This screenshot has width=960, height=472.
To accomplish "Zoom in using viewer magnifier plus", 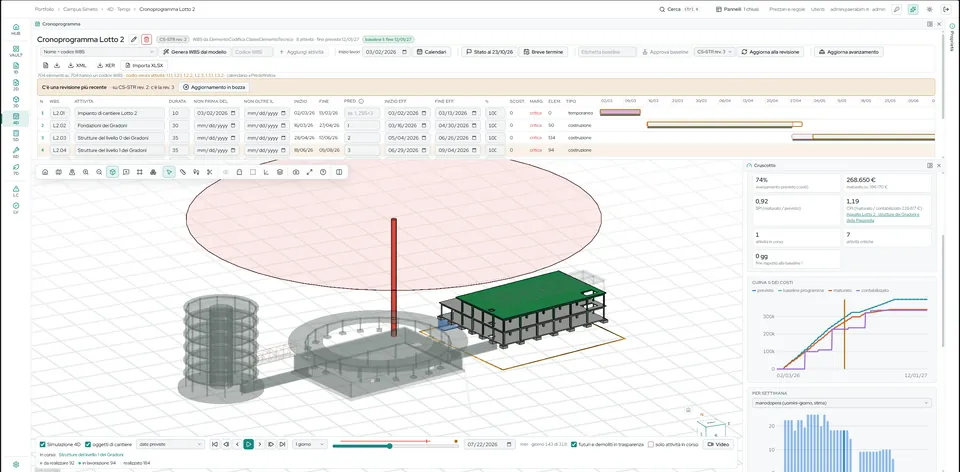I will point(85,172).
